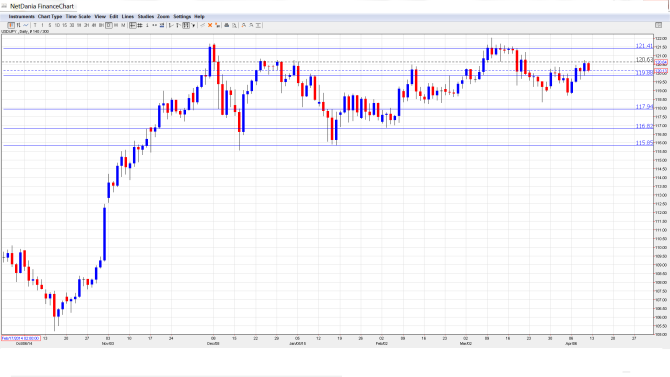Click the grey line-segment toolbar icon
The width and height of the screenshot is (670, 377).
pos(203,25)
